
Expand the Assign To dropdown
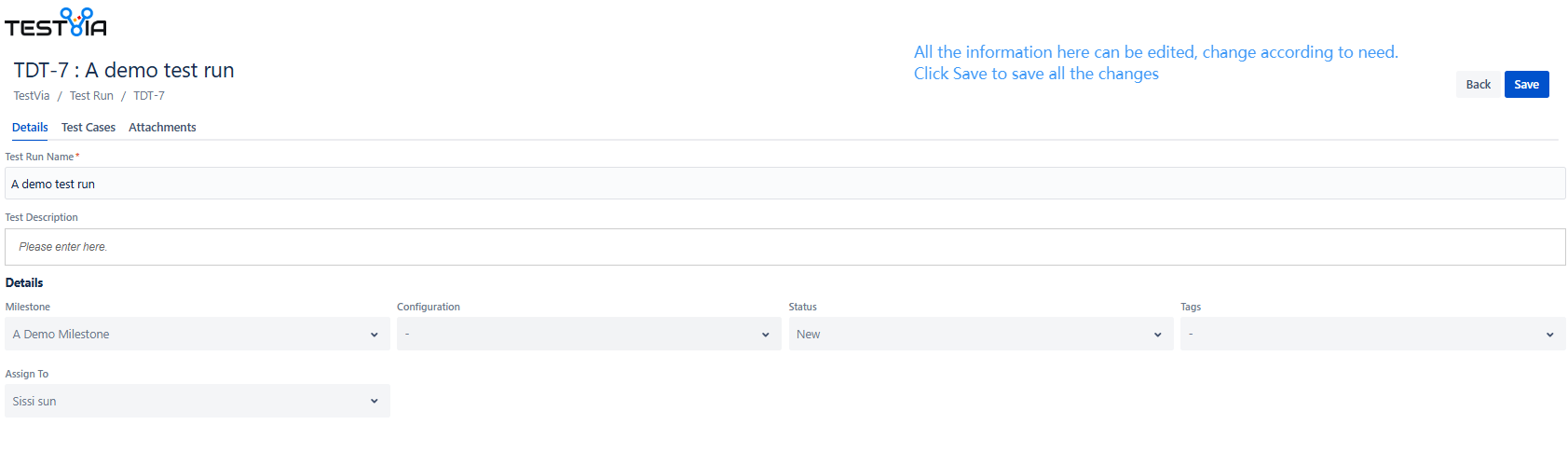tap(197, 402)
